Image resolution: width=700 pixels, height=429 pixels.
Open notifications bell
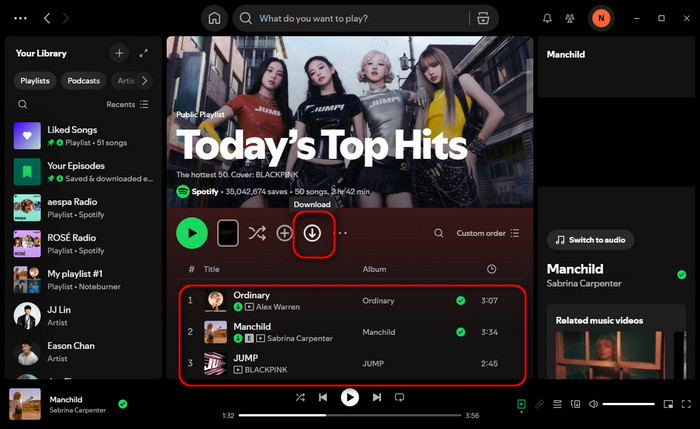coord(547,18)
